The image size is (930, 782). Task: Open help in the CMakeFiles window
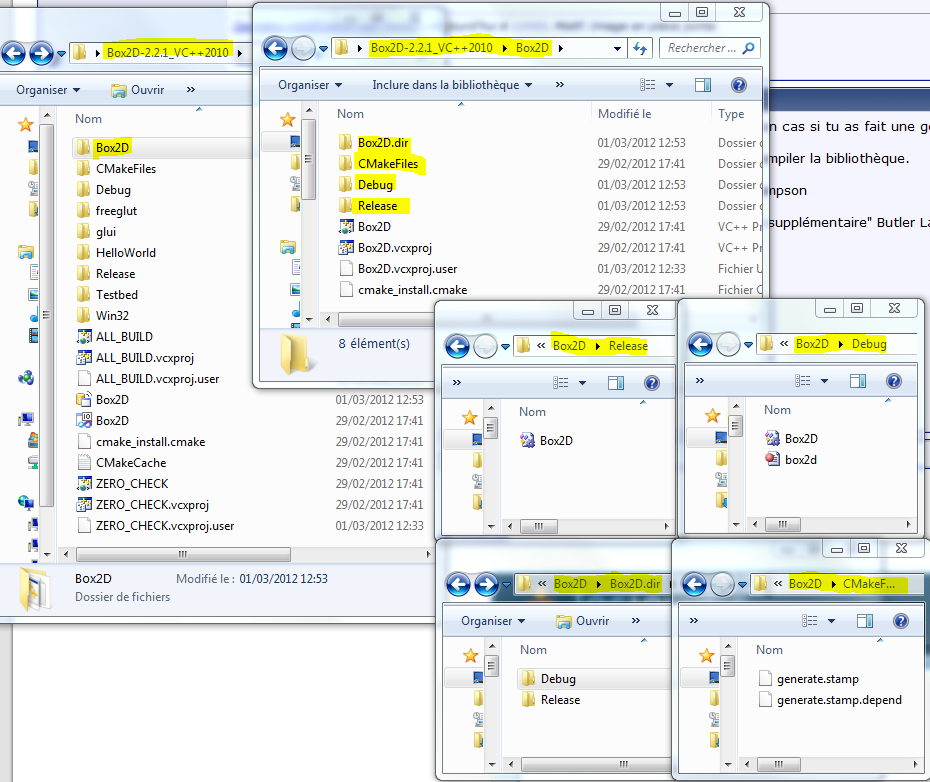900,621
